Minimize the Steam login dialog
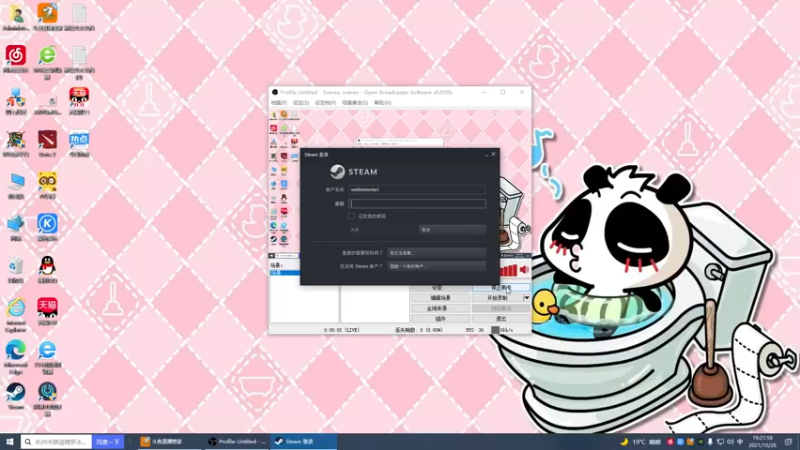800x450 pixels. tap(486, 155)
